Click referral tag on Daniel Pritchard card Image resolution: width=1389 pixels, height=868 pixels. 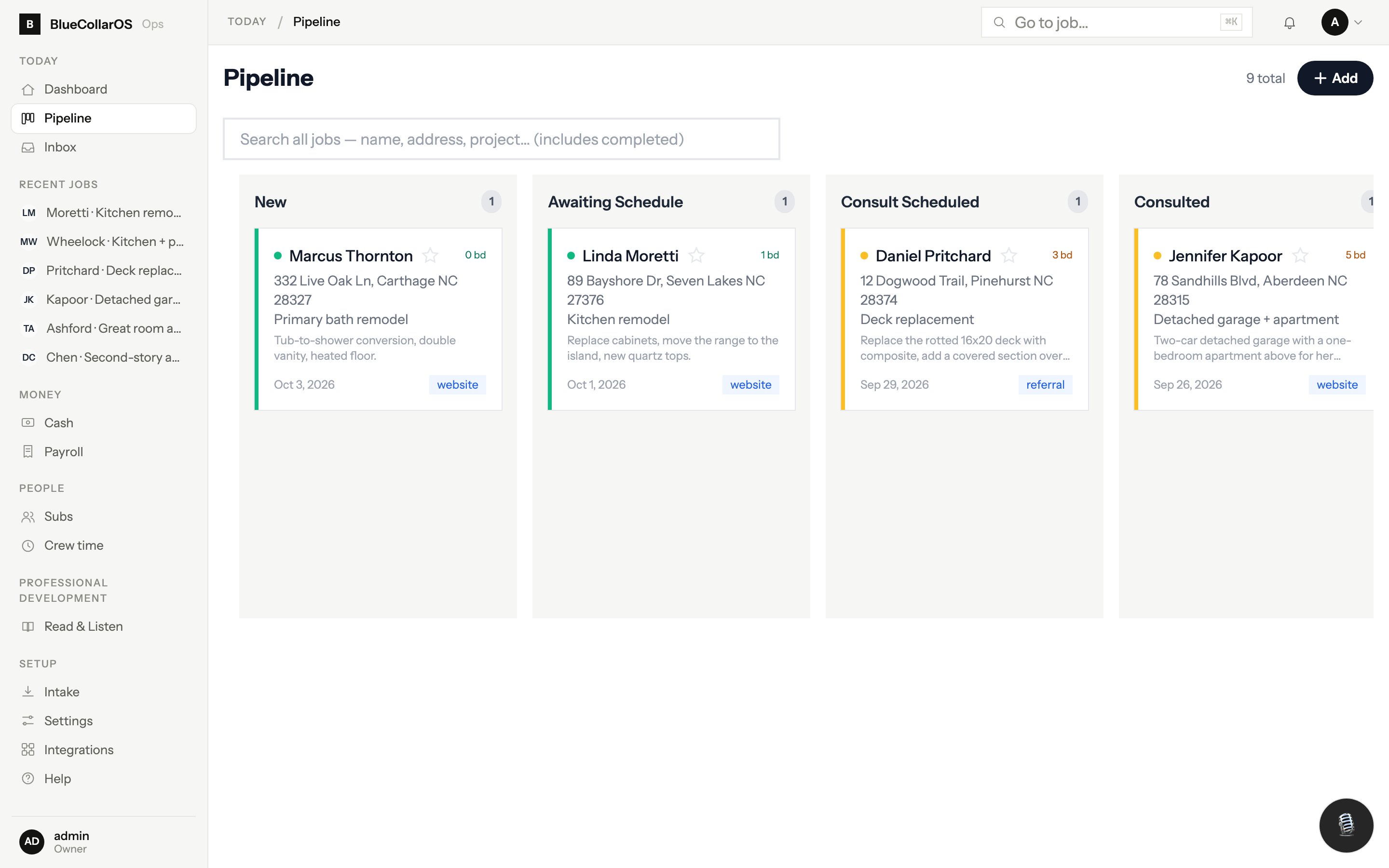point(1045,385)
